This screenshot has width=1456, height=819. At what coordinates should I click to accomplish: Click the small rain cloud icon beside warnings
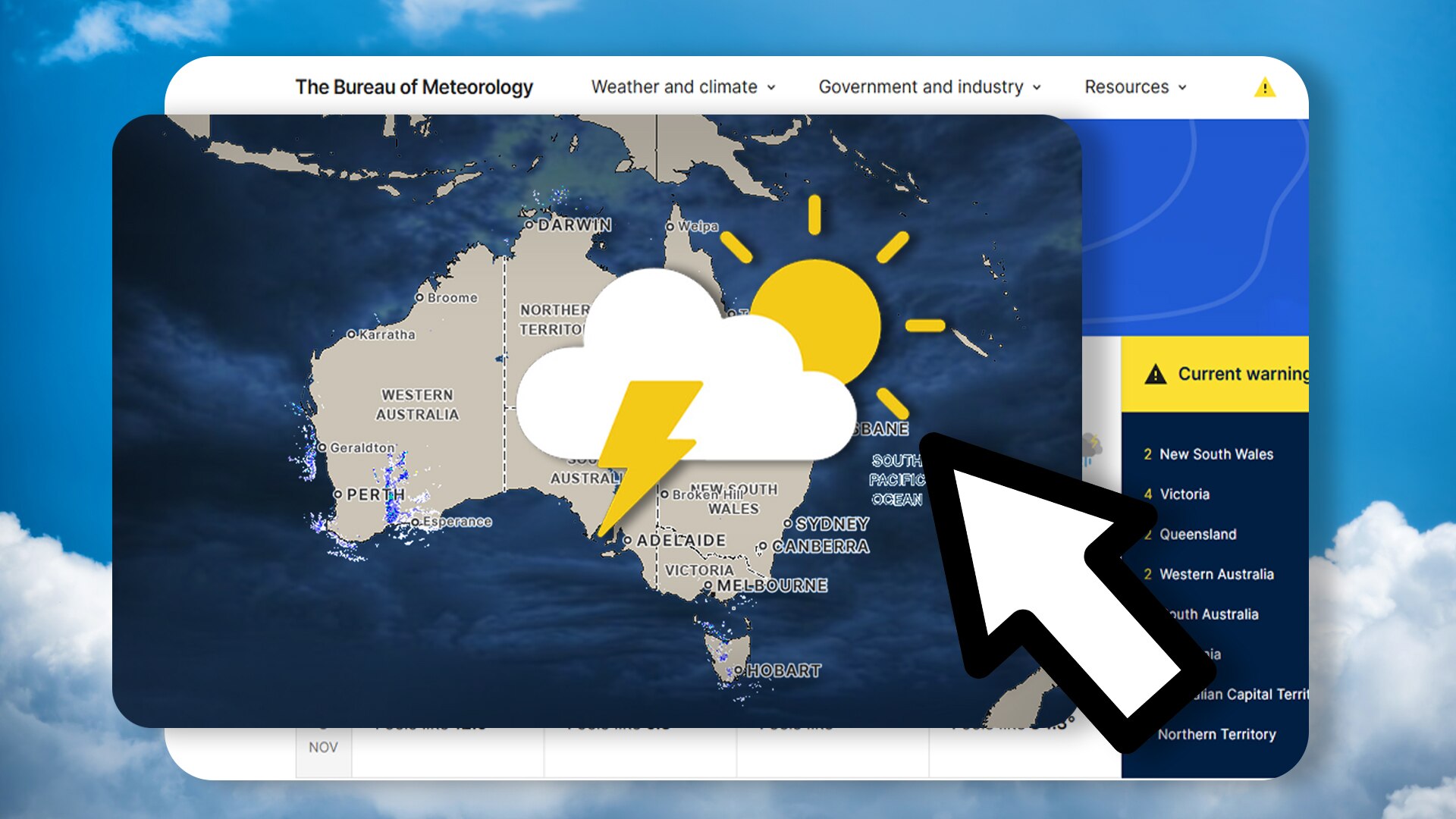click(1091, 449)
